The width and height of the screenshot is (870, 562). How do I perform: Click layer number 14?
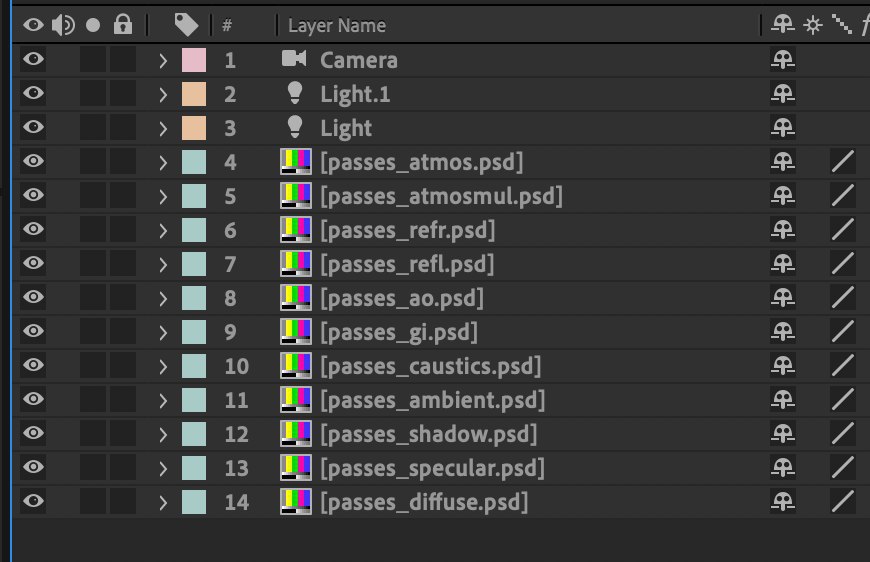click(x=236, y=503)
